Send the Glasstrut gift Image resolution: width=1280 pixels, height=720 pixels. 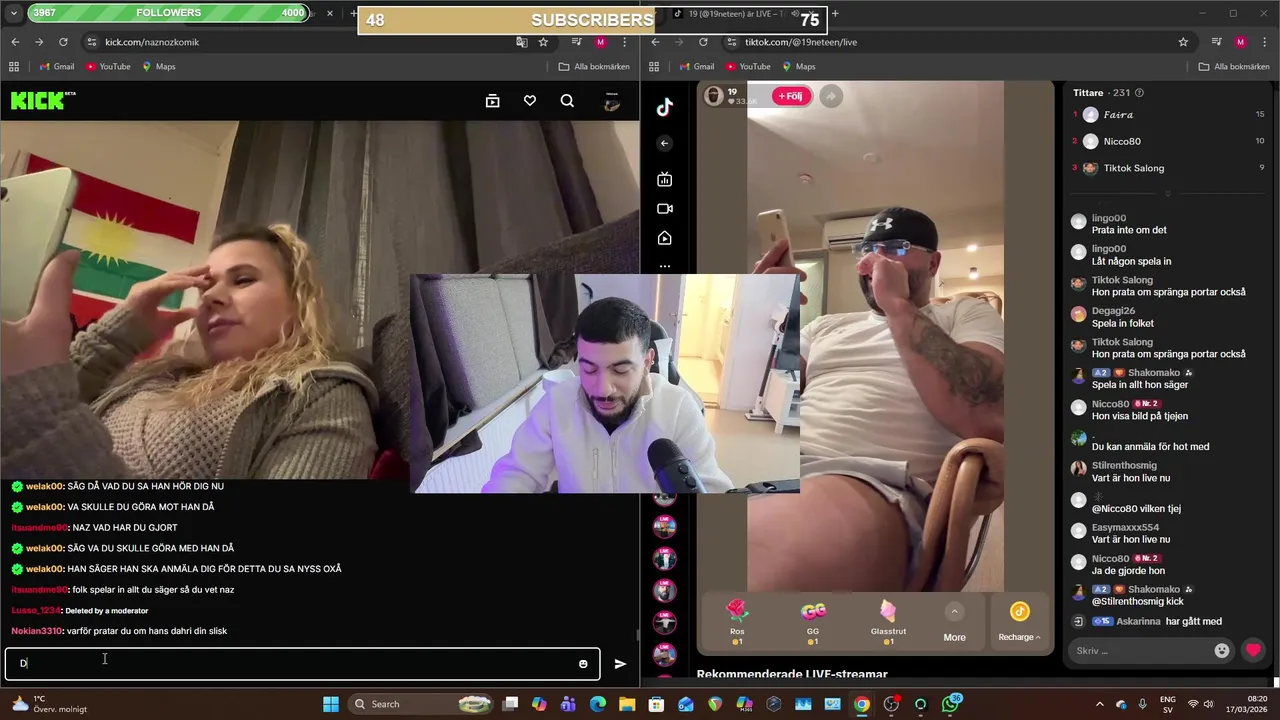click(x=888, y=621)
